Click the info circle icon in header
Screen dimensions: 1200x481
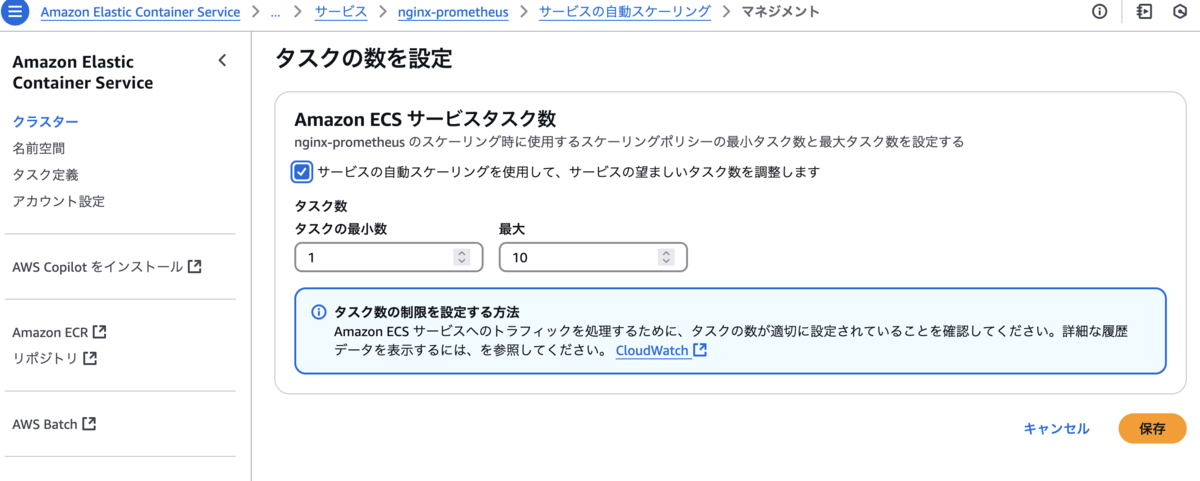coord(1100,12)
